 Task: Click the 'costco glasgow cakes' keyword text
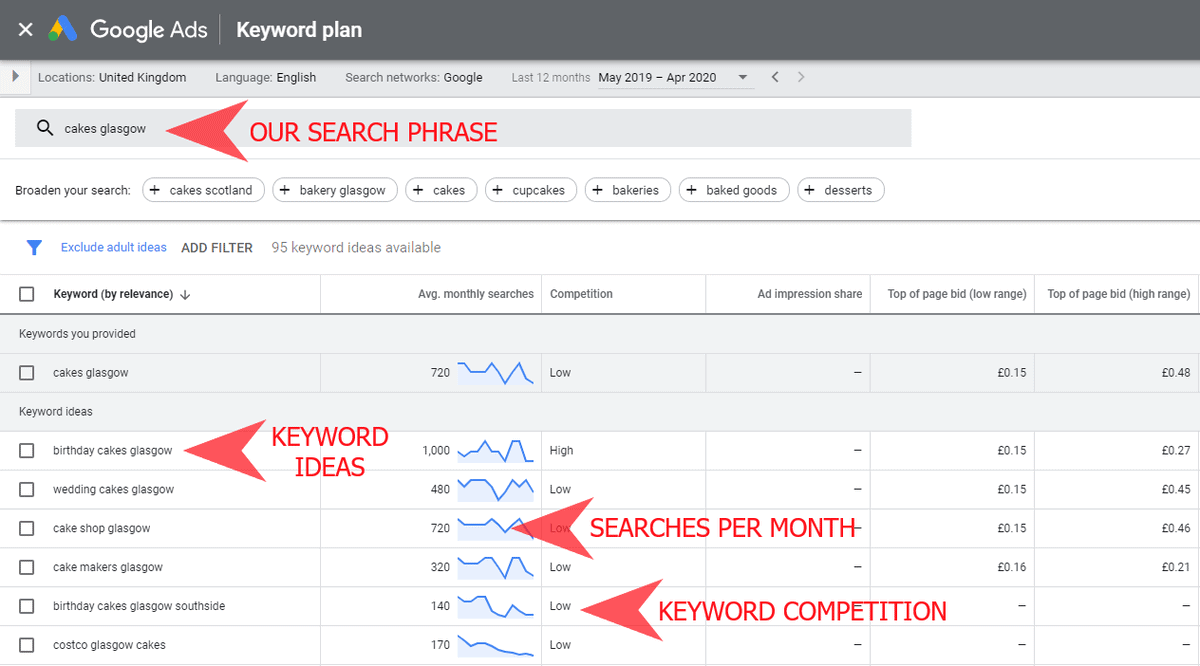point(109,645)
